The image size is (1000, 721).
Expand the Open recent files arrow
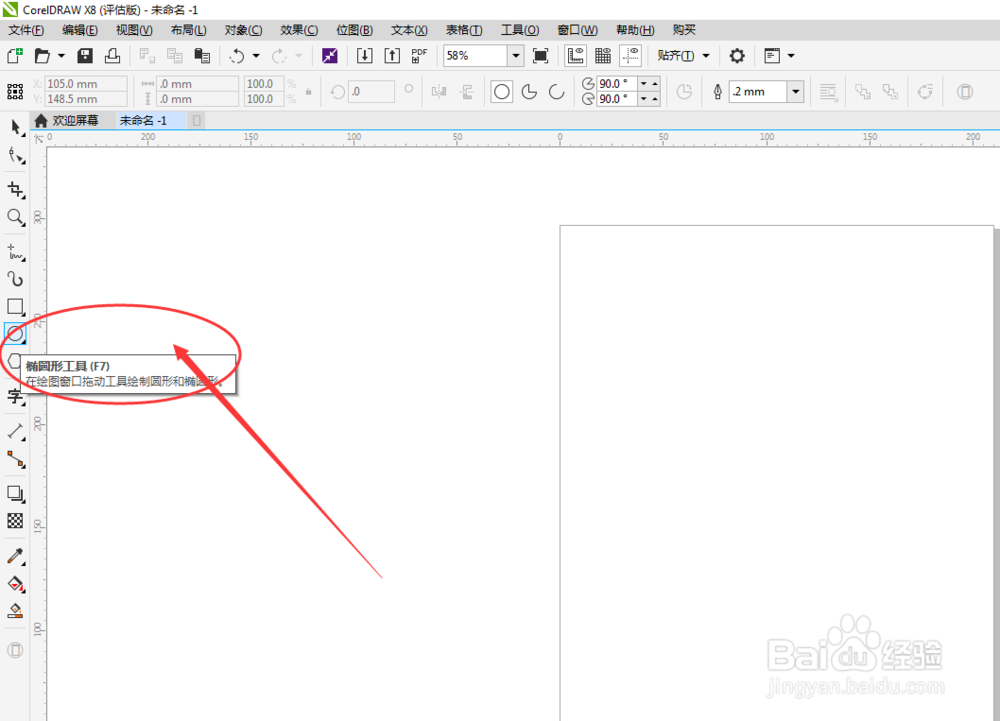pos(61,56)
